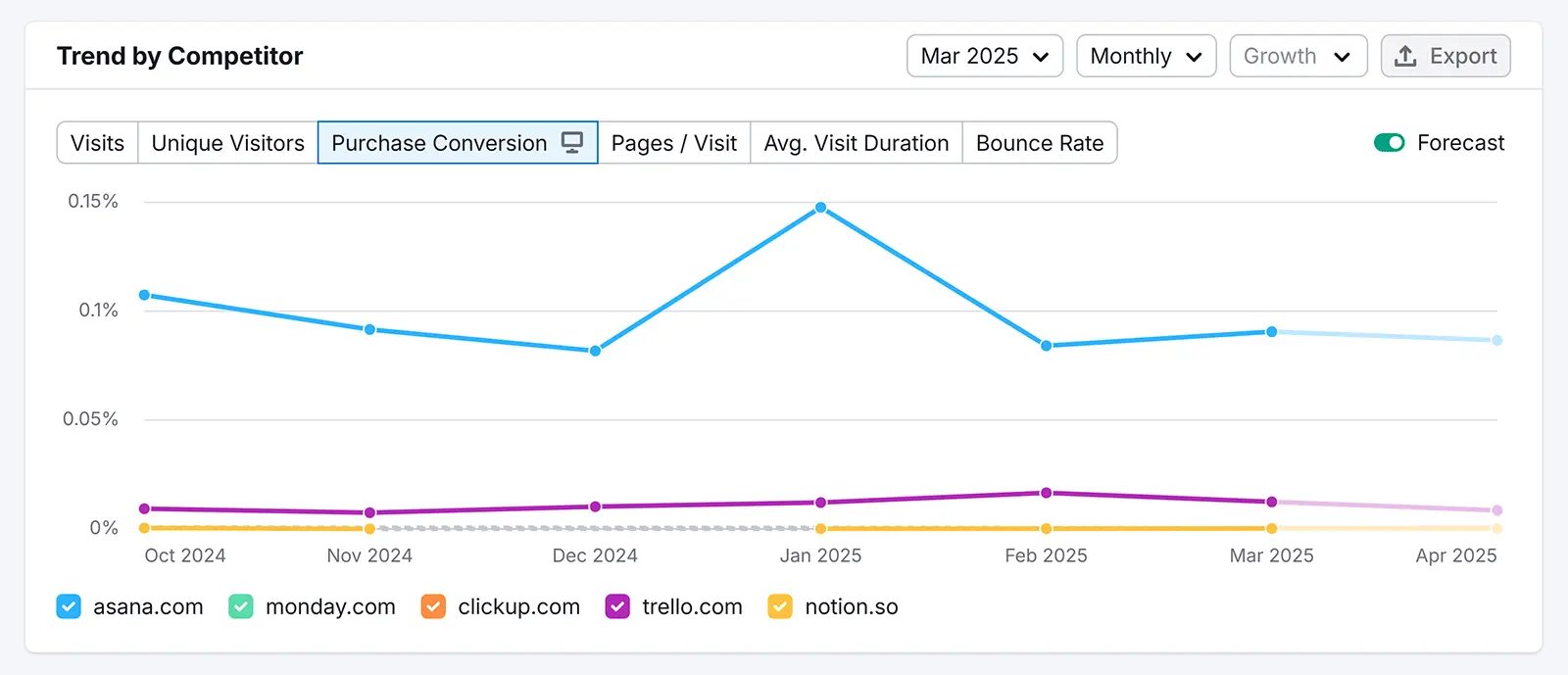1568x675 pixels.
Task: Select trello.com's Feb 2025 data point
Action: [1047, 493]
